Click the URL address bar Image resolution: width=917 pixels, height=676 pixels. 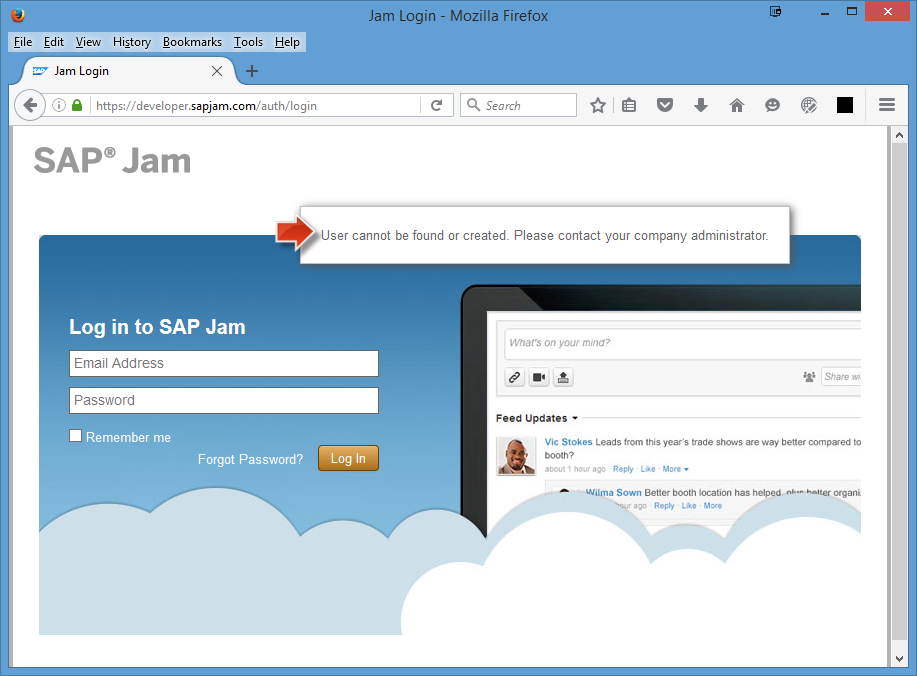coord(256,105)
